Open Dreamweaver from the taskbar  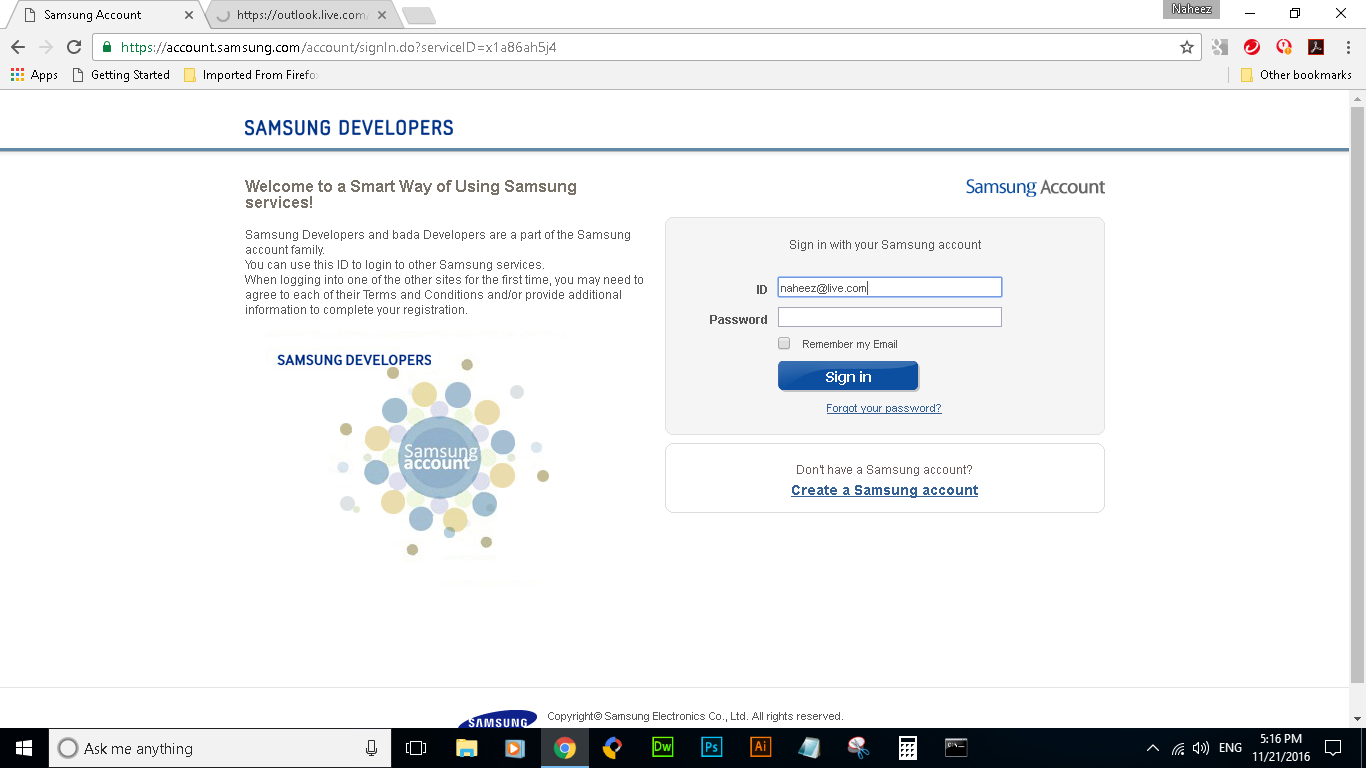662,748
